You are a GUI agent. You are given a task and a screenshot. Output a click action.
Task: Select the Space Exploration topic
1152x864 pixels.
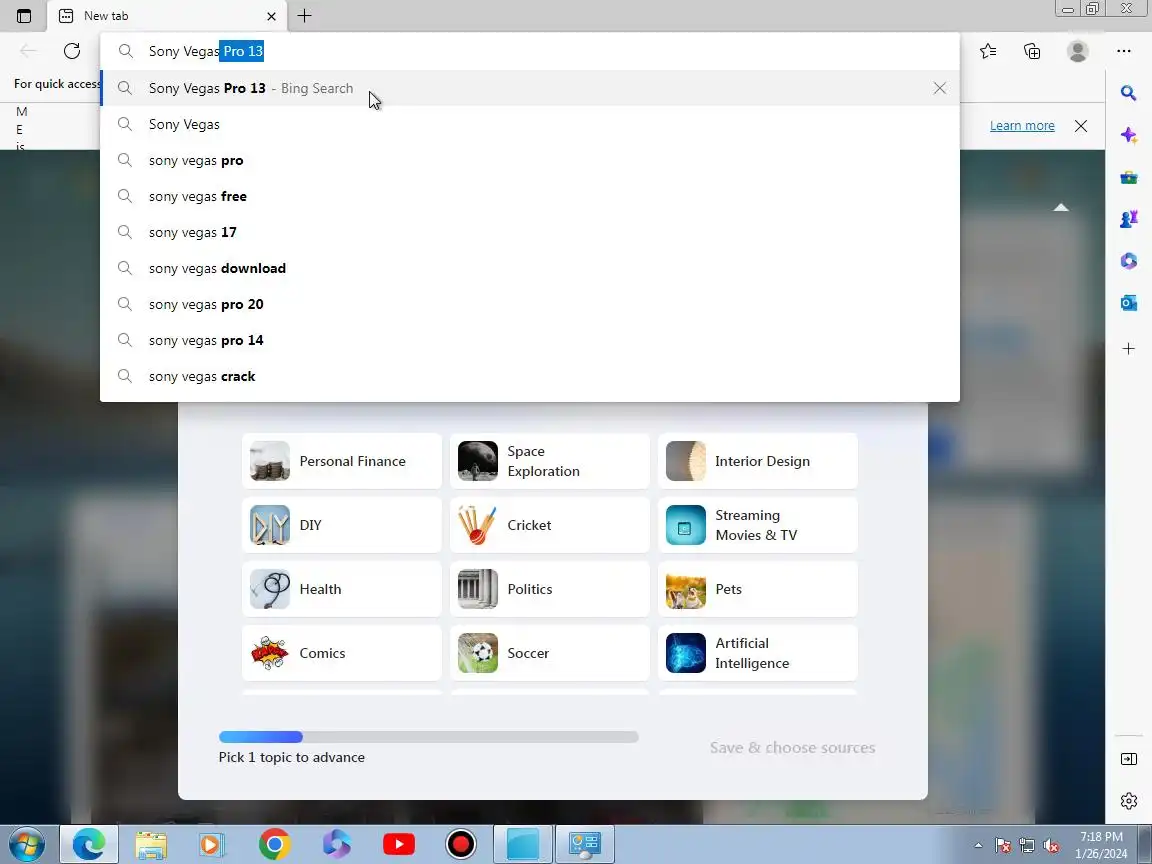point(550,461)
